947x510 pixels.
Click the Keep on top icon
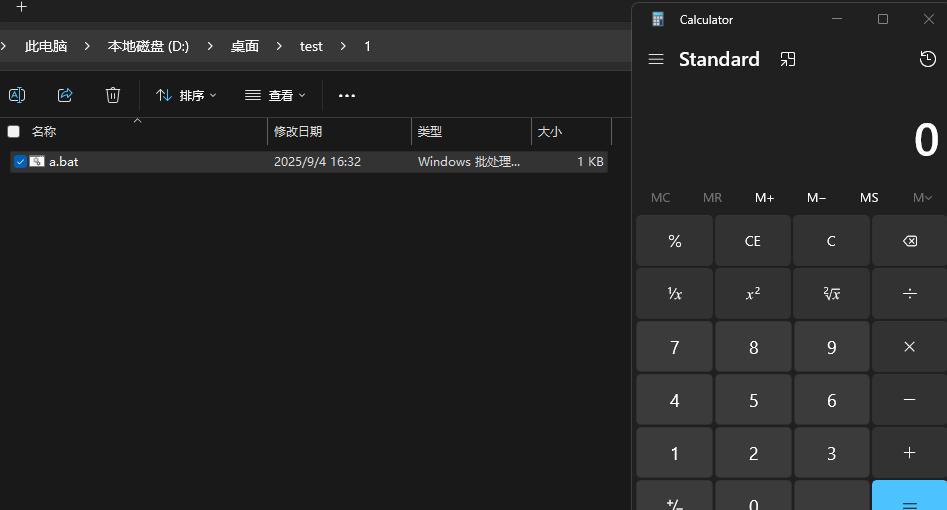pos(788,60)
